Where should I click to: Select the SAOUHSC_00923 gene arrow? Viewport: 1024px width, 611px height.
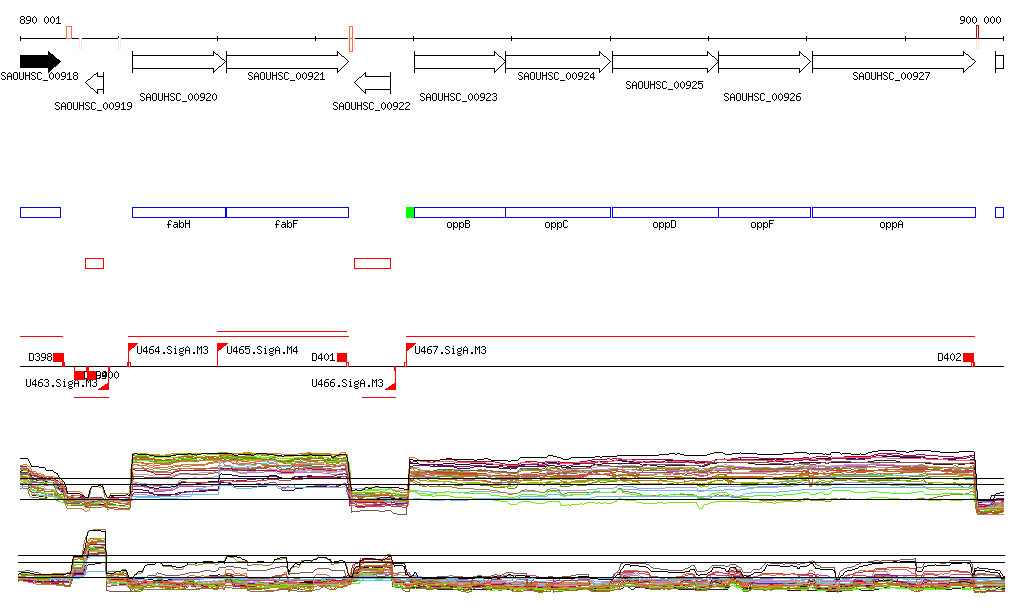point(460,62)
